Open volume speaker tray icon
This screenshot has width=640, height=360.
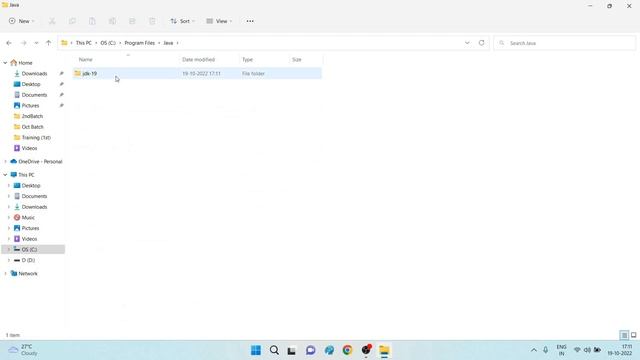[x=587, y=350]
